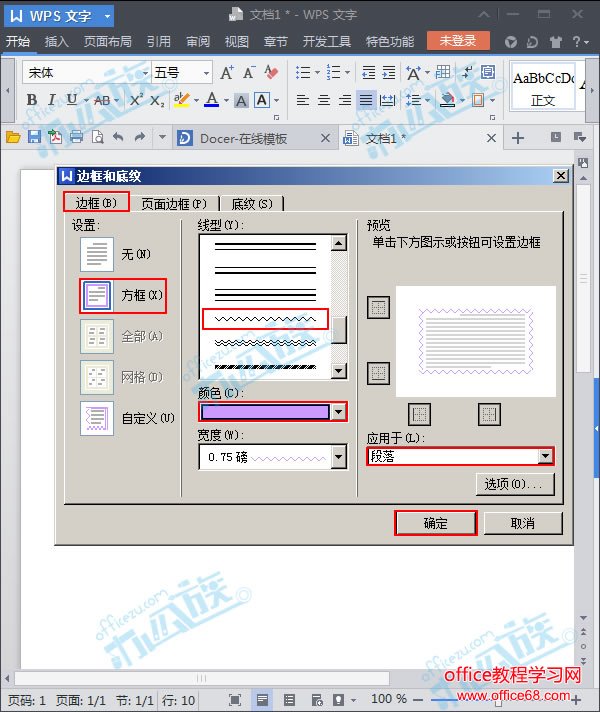
Task: Click zoom out minus on zoom slider
Action: (x=418, y=700)
